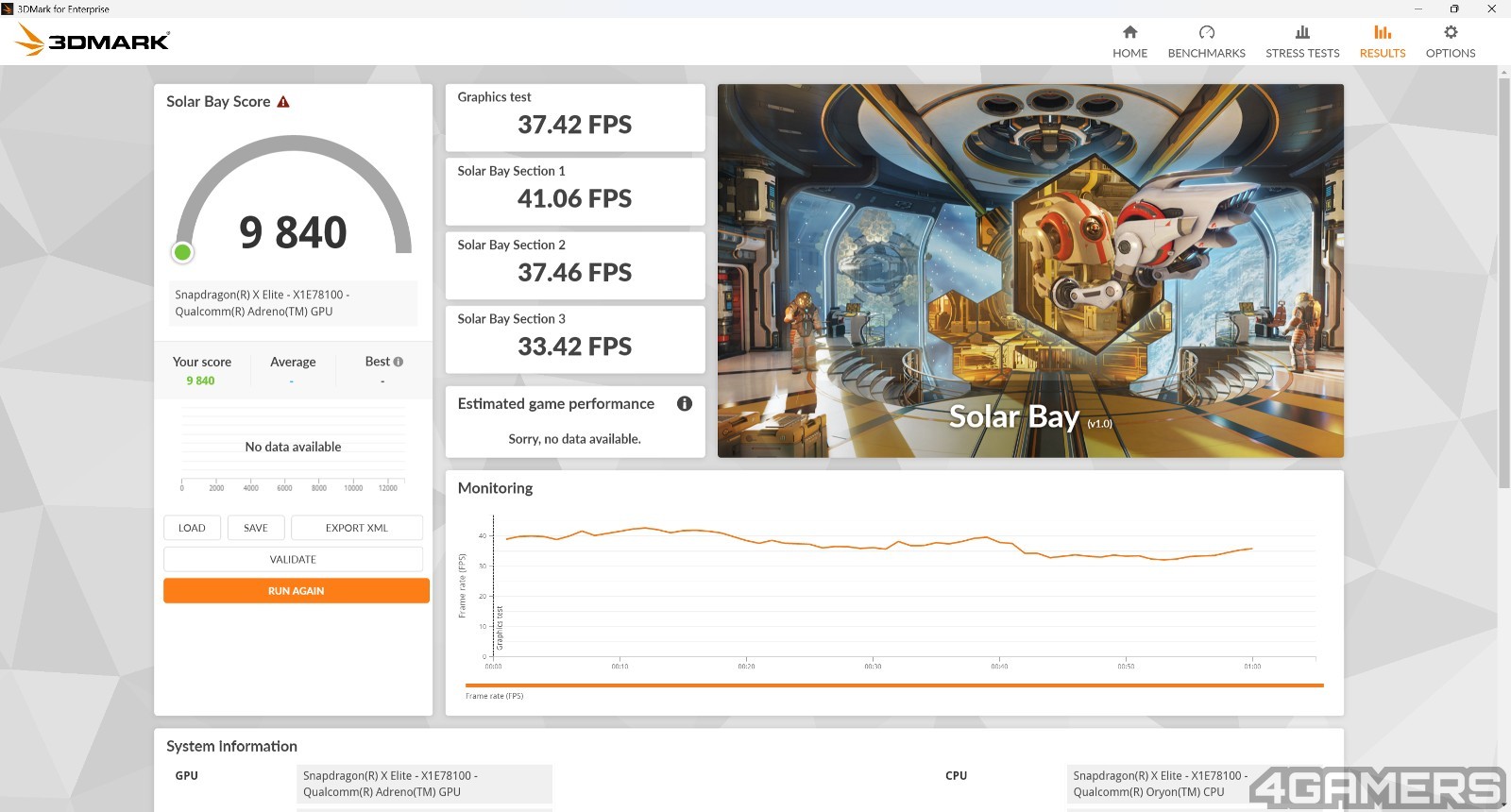Click the 9 840 main score
Image resolution: width=1511 pixels, height=812 pixels.
tap(293, 232)
